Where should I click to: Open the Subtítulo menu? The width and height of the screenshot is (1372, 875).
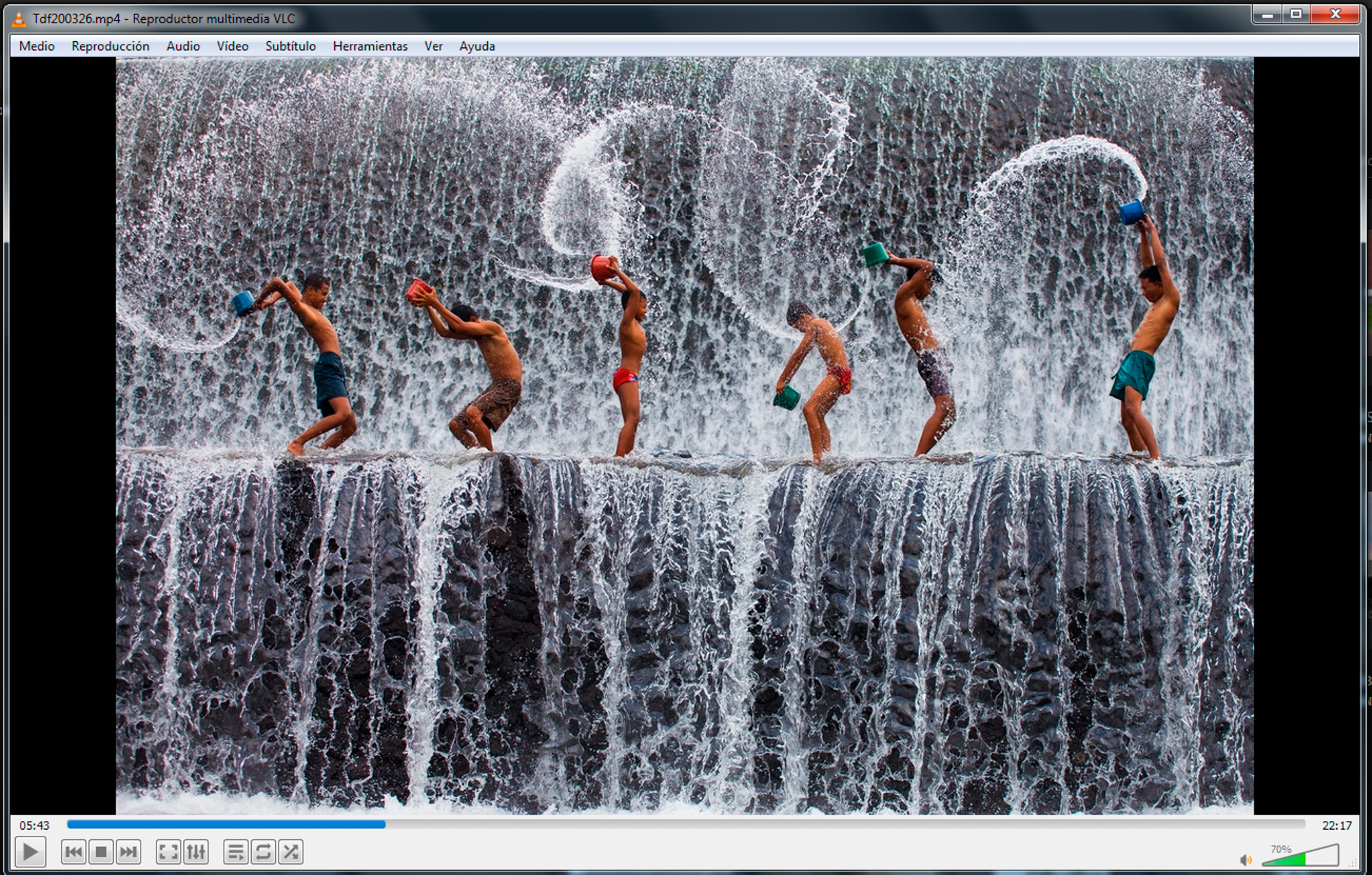click(x=291, y=46)
